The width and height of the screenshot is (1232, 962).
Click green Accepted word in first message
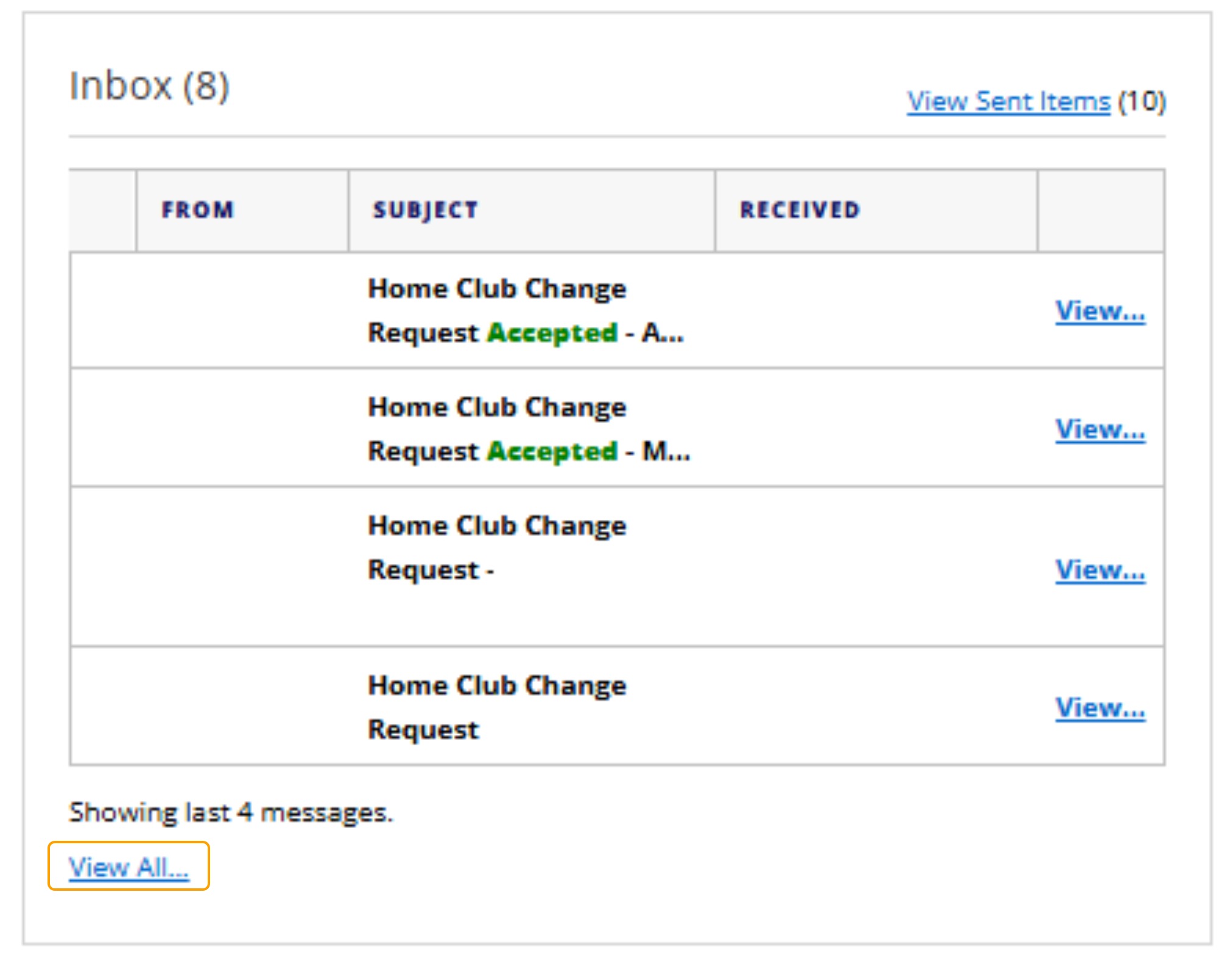(x=552, y=333)
